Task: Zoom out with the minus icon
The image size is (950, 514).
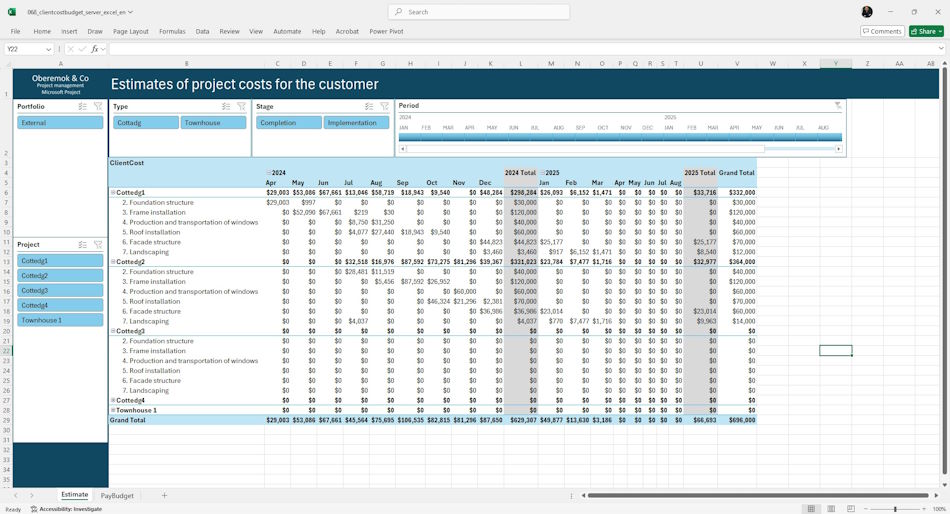Action: pos(866,509)
